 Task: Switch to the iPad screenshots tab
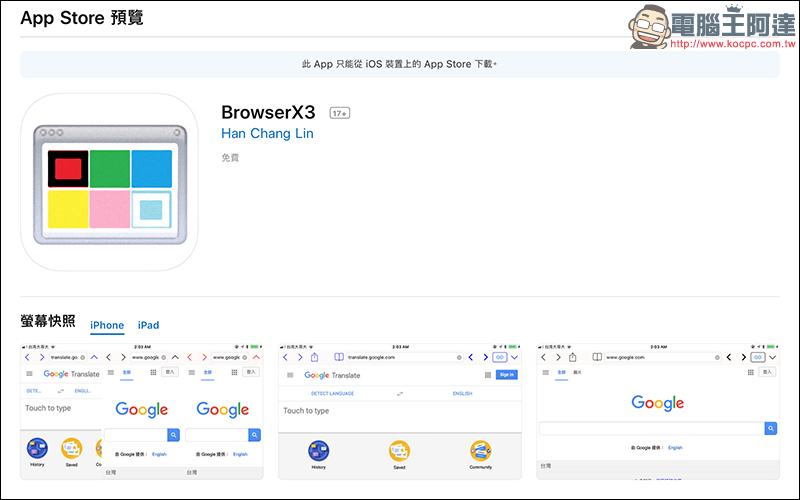point(148,325)
